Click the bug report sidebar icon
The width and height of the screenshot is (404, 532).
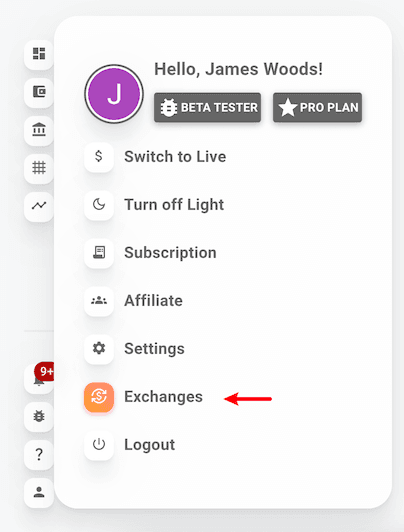pyautogui.click(x=39, y=416)
